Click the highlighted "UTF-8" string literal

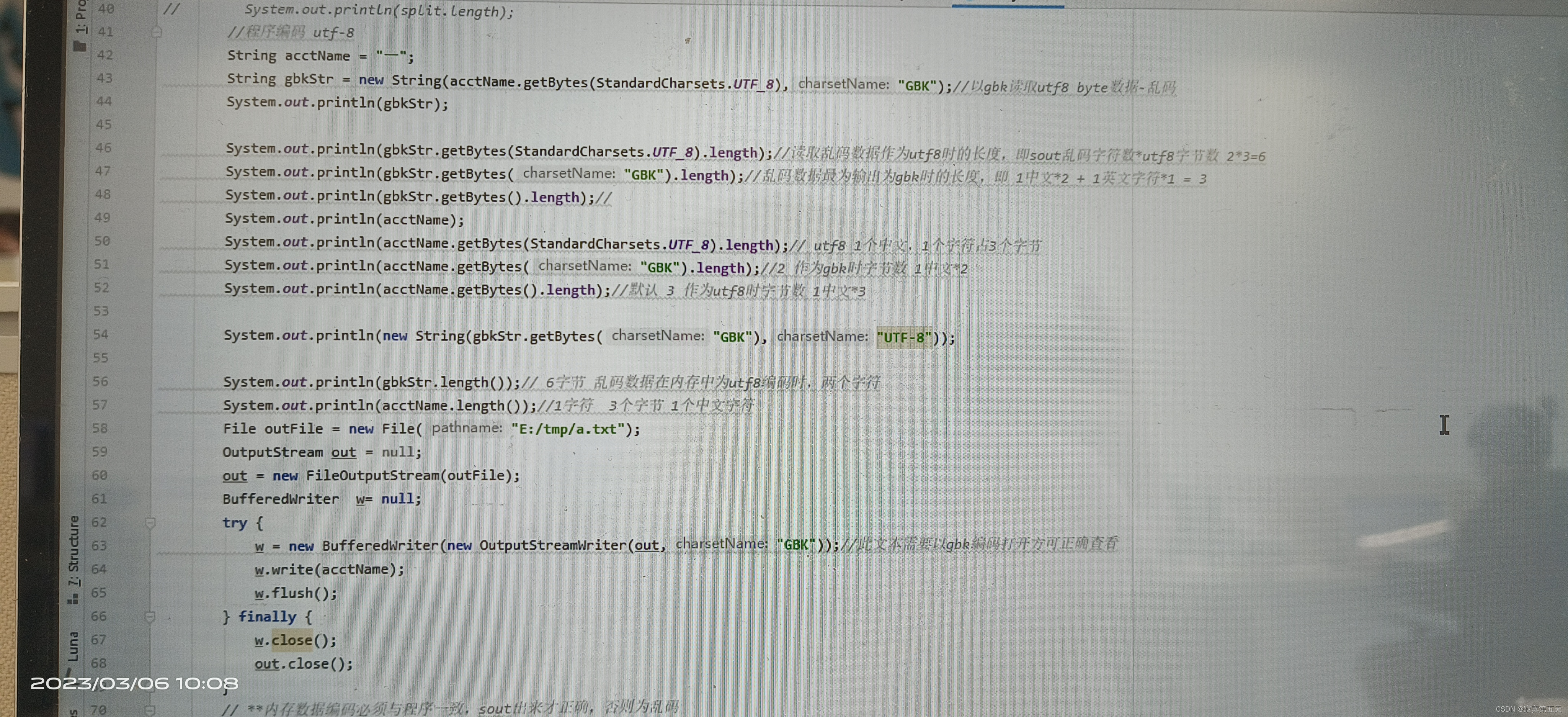pyautogui.click(x=903, y=337)
